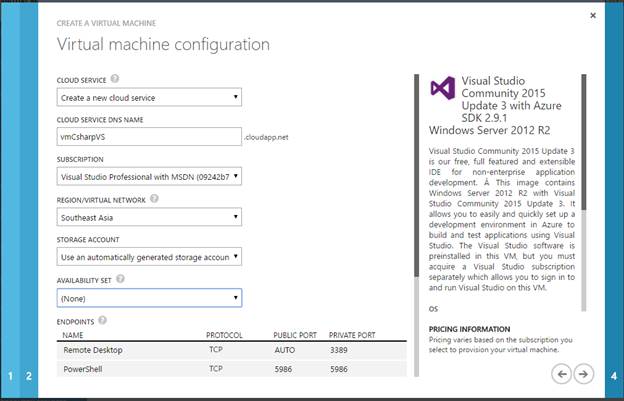Click the Cloud Service DNS Name input field
Image resolution: width=624 pixels, height=401 pixels.
coord(149,137)
